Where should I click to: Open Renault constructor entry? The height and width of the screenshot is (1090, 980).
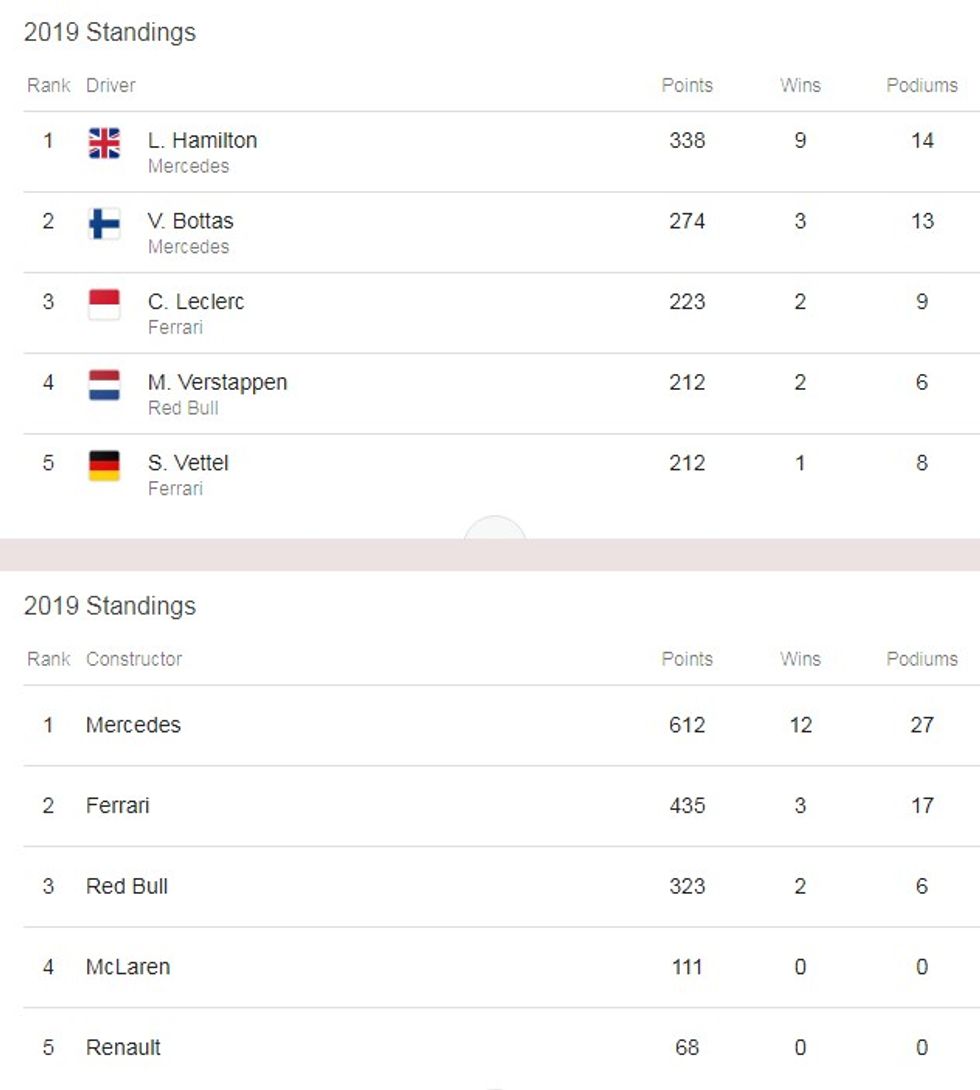[x=123, y=1048]
